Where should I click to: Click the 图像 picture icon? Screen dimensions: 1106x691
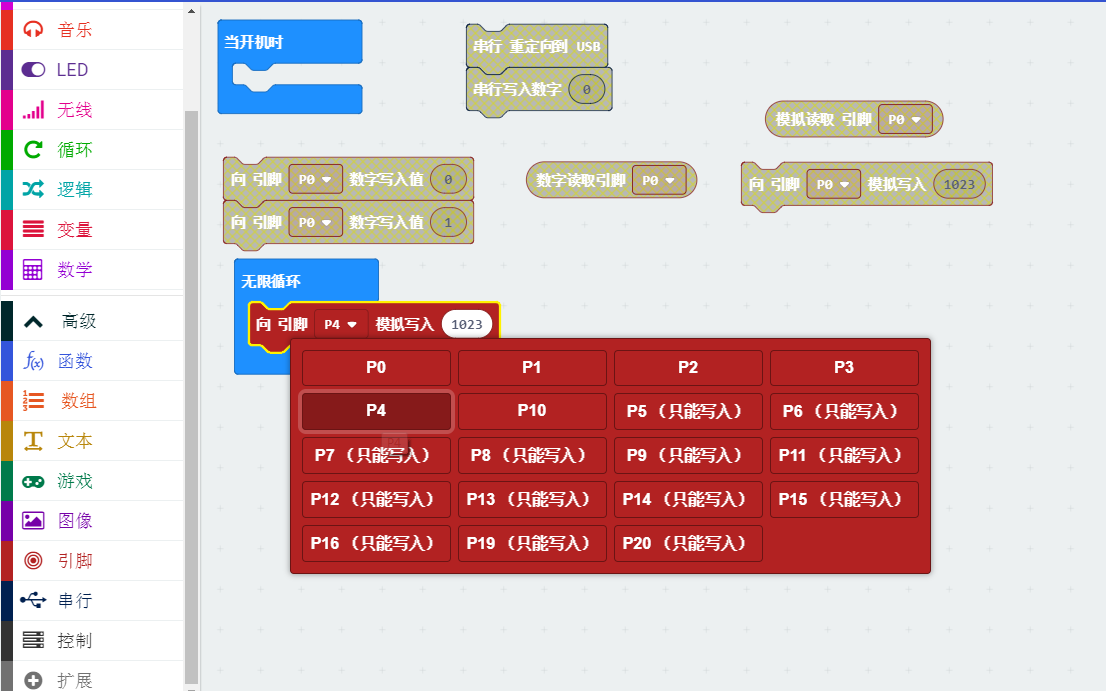[x=33, y=520]
